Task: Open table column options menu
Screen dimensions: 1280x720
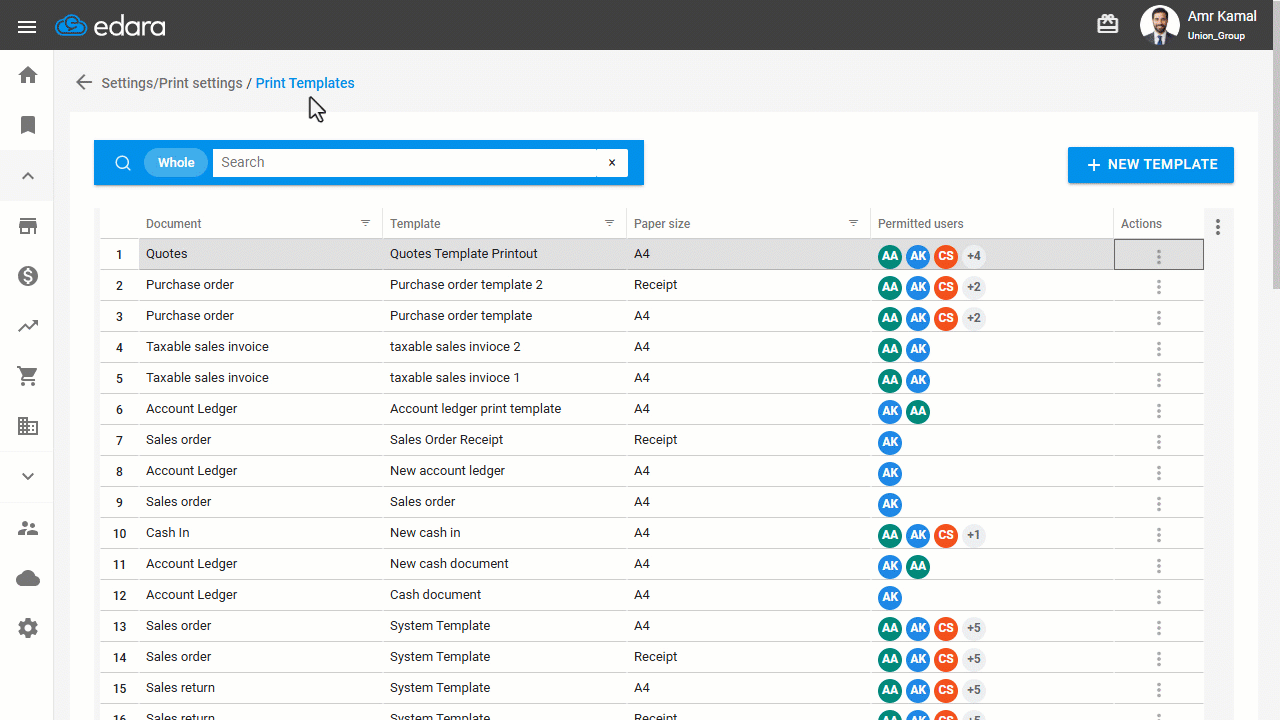Action: [x=1218, y=227]
